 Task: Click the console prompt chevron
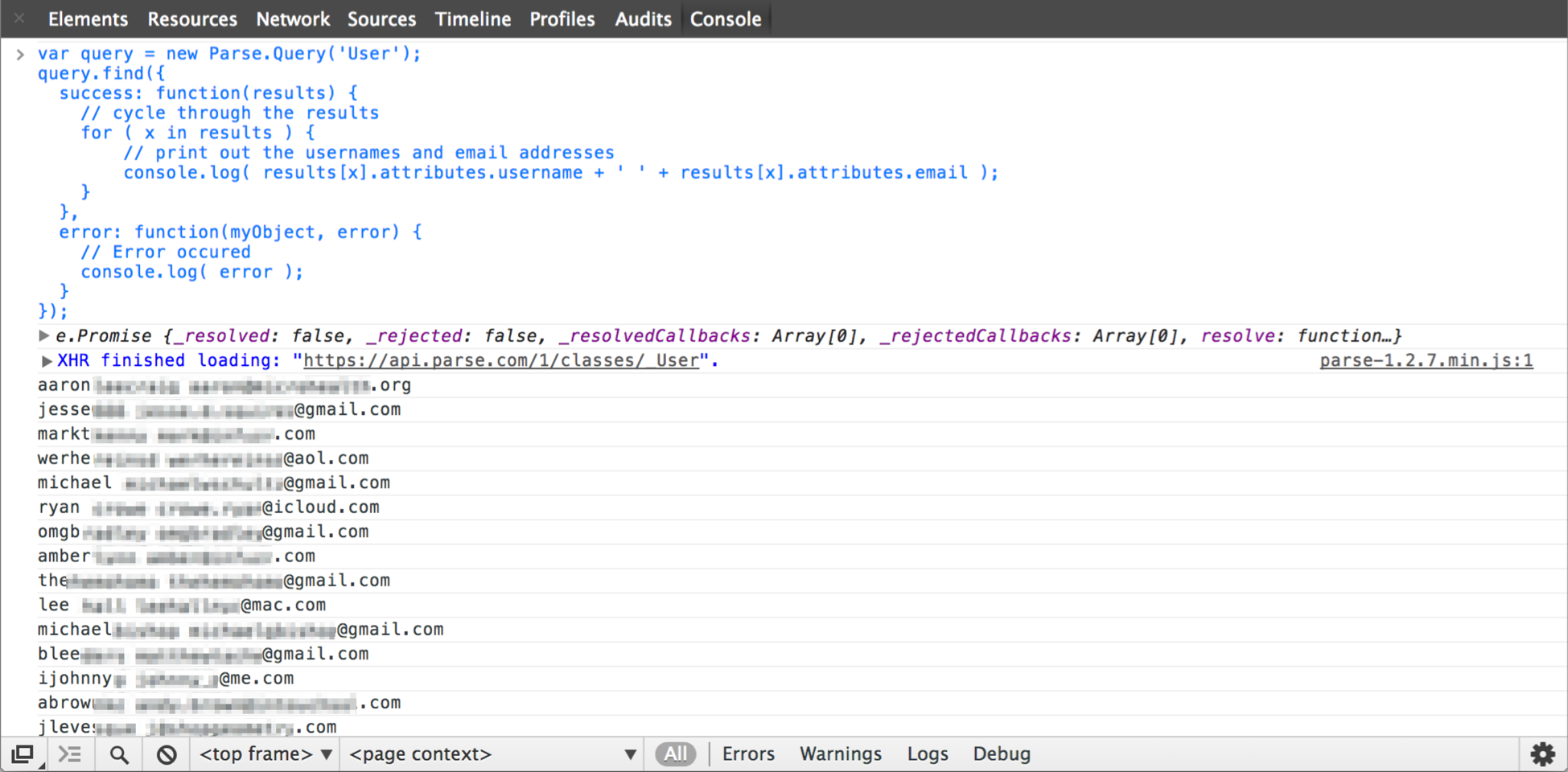tap(20, 54)
